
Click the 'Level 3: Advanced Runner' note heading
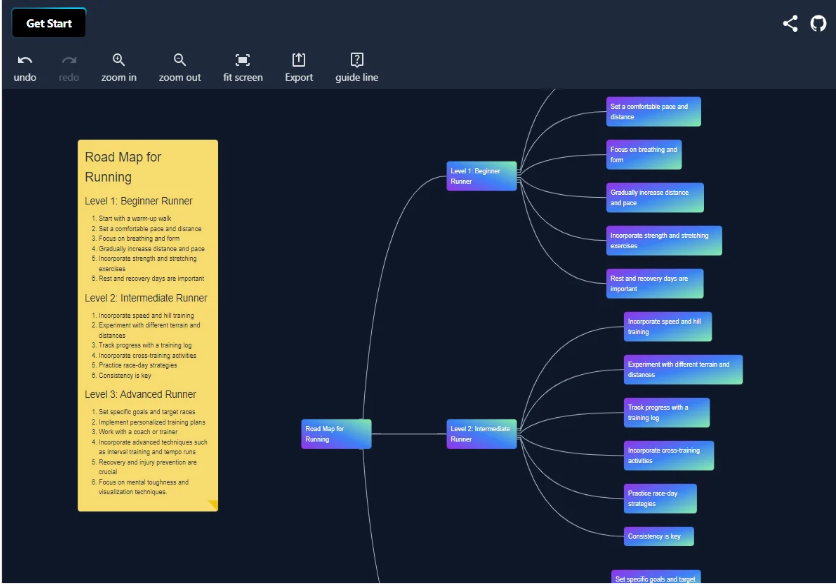pos(140,395)
